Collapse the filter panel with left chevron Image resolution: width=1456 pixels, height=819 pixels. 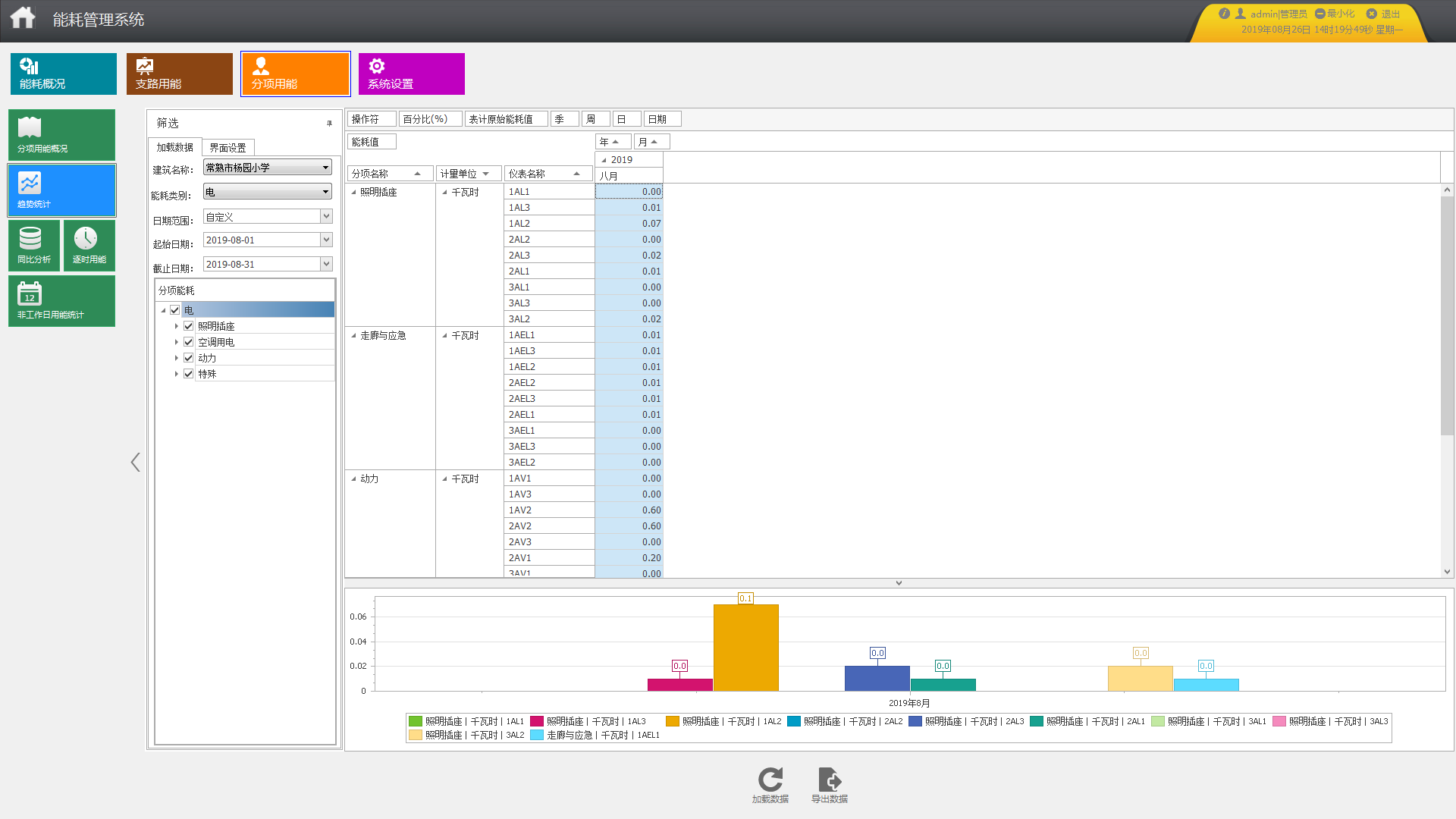[135, 463]
